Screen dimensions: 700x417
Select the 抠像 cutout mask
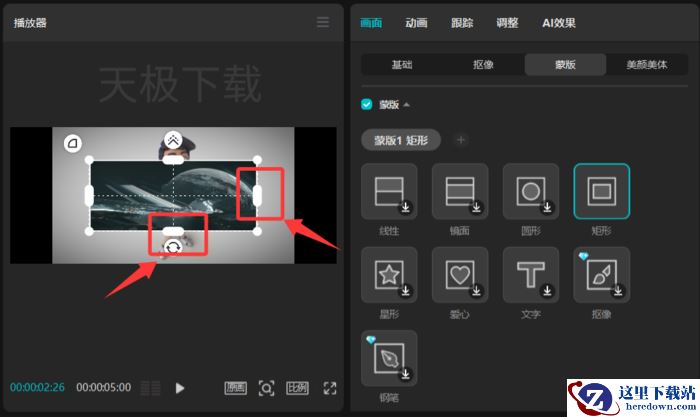(x=601, y=275)
